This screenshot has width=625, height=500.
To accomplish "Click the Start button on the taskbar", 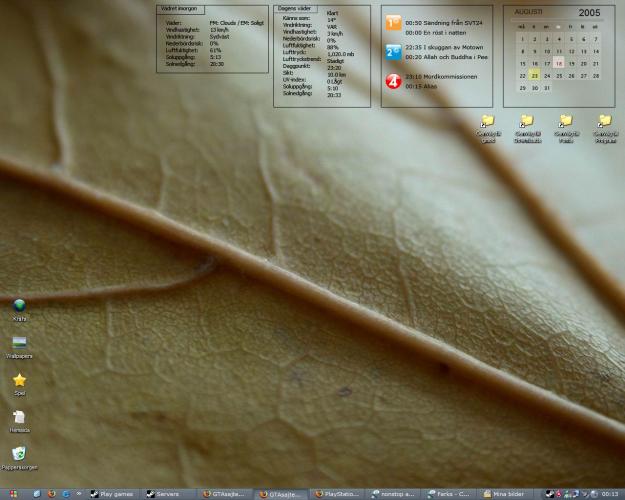I will 10,494.
